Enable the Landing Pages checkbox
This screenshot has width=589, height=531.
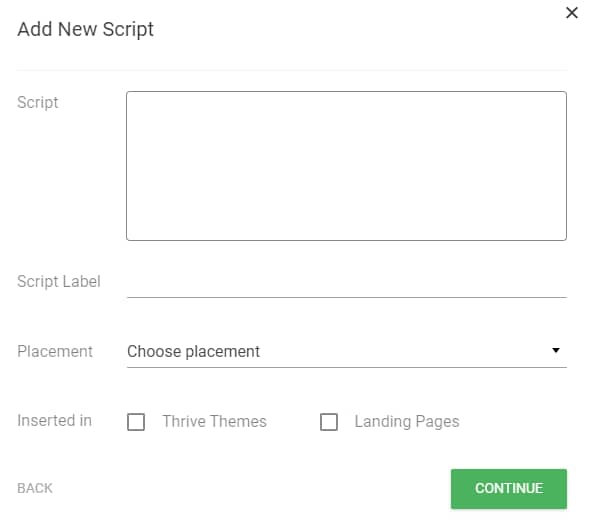(329, 422)
